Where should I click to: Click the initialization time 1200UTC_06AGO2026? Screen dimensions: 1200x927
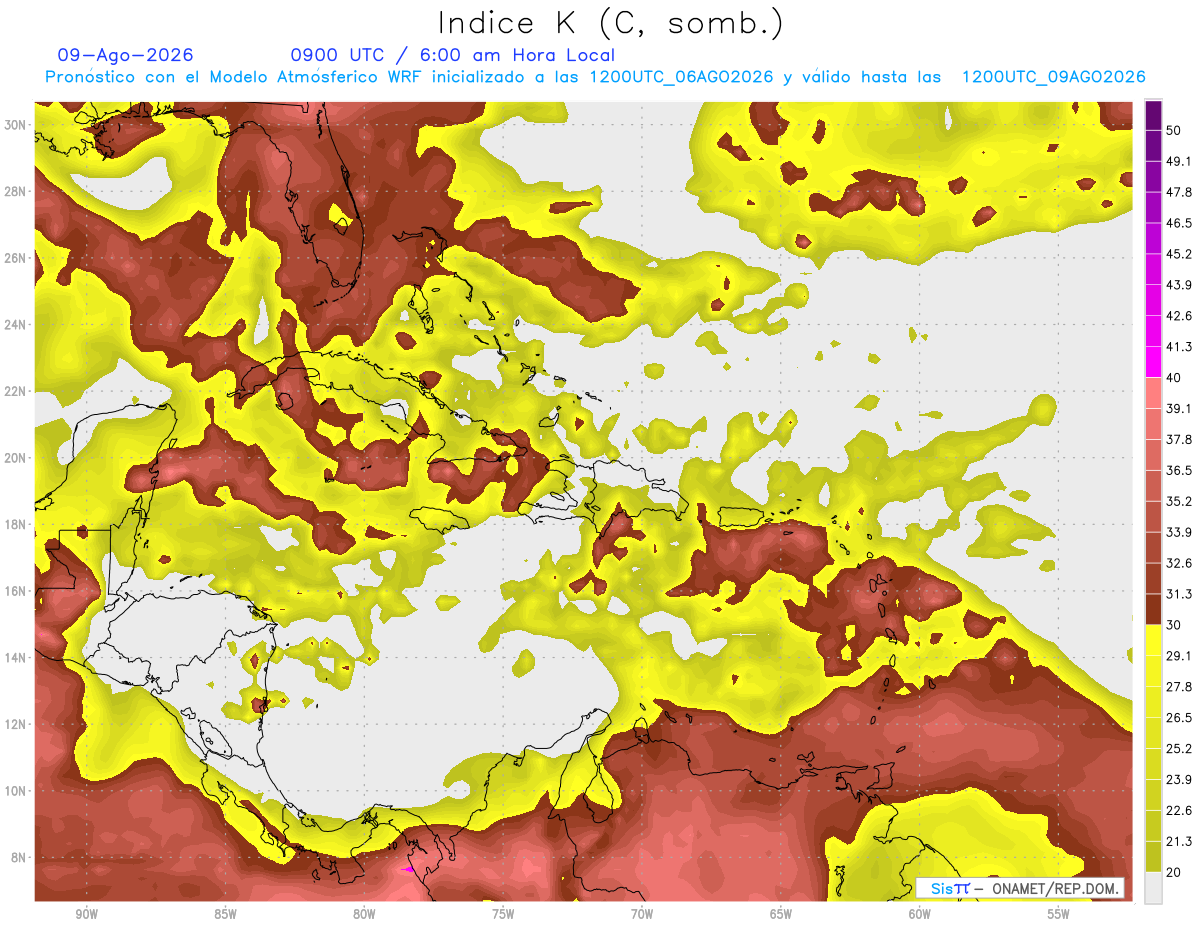(681, 77)
